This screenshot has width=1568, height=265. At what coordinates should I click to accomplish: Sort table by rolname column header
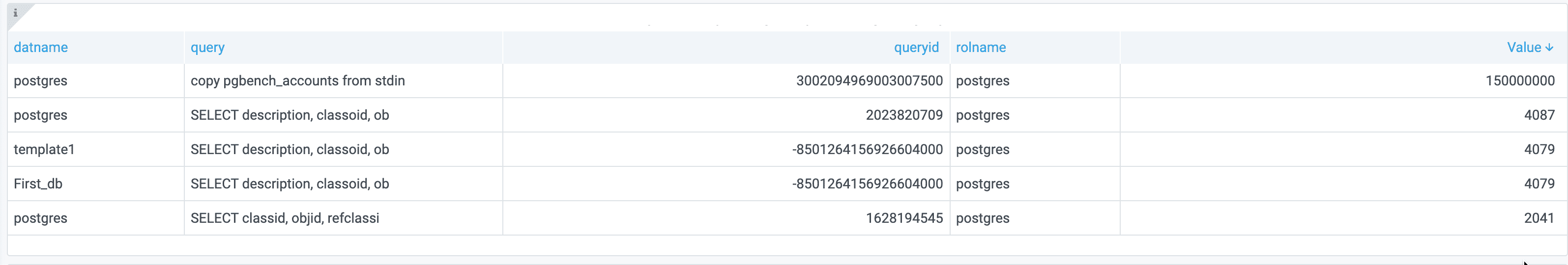click(981, 48)
